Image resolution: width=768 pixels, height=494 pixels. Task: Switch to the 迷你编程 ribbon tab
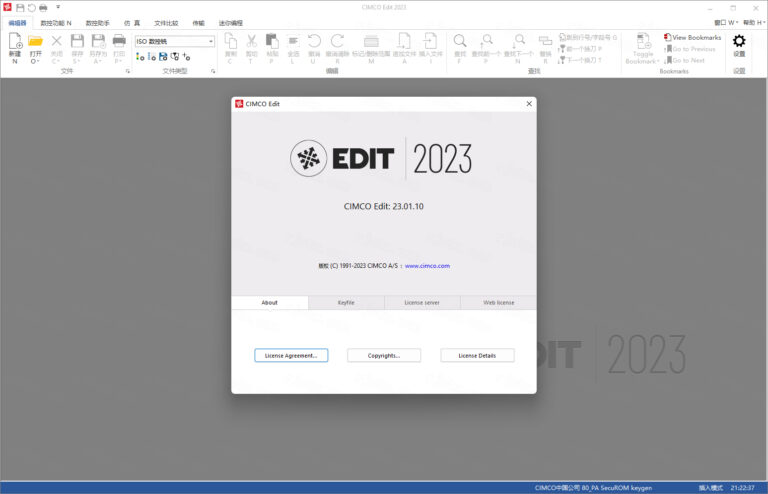pos(230,23)
